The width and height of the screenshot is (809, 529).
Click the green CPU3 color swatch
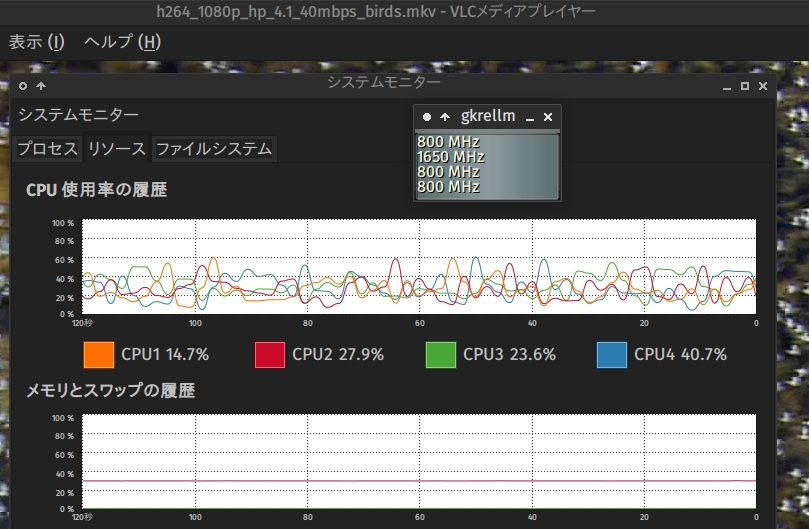(x=441, y=355)
